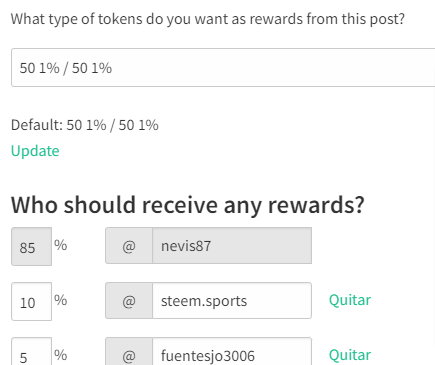This screenshot has width=435, height=365.
Task: Edit the fuentesjo3006 beneficiary username field
Action: [x=232, y=352]
